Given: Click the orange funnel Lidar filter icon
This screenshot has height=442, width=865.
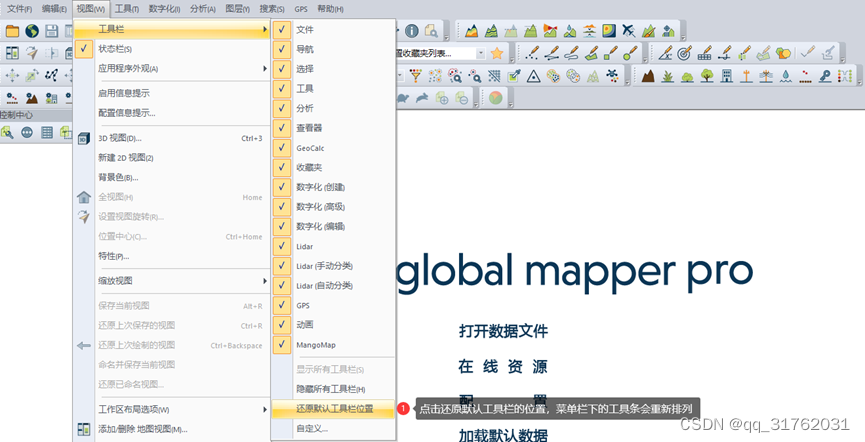Looking at the screenshot, I should (x=415, y=75).
